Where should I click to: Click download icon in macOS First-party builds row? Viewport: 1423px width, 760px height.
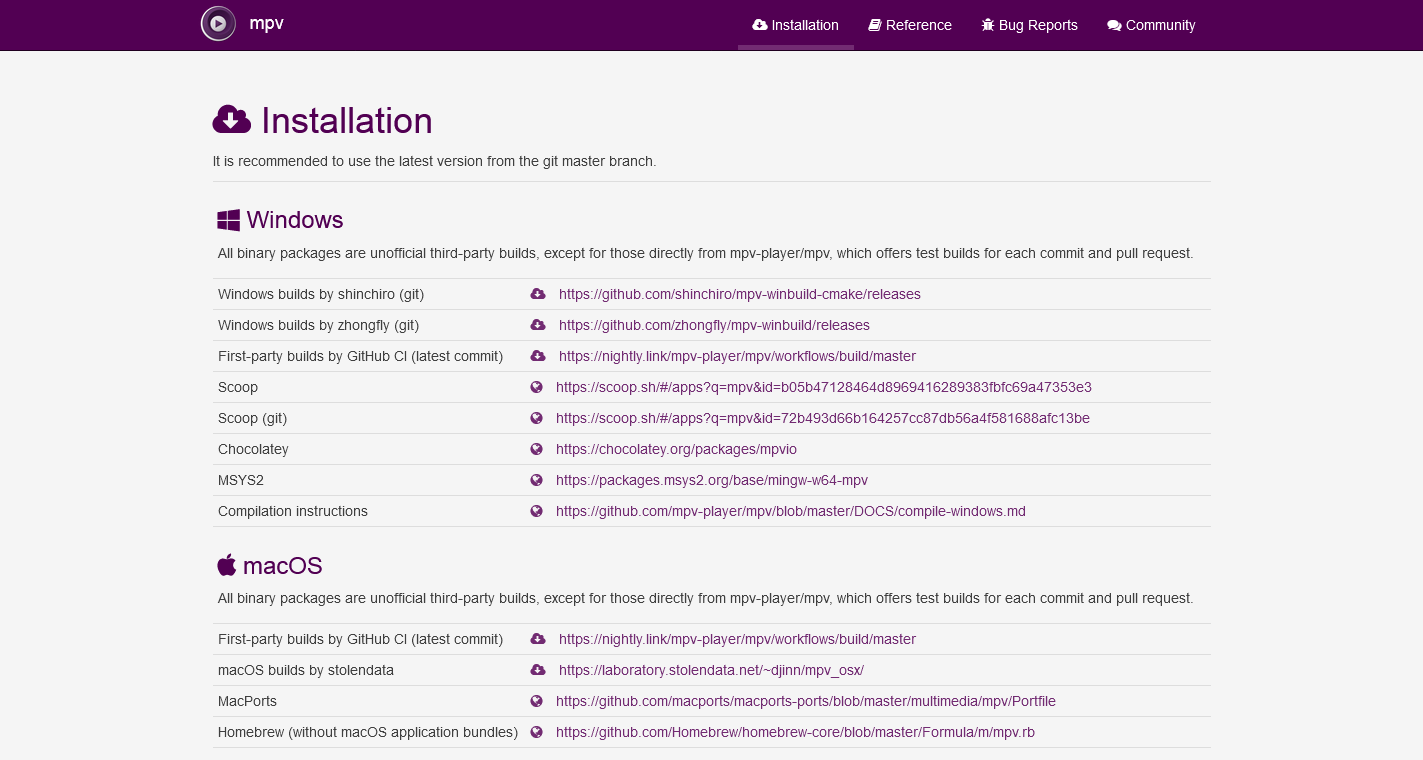[538, 639]
